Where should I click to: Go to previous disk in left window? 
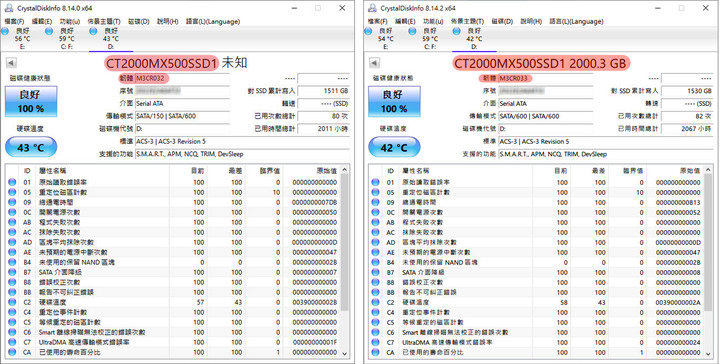pos(11,63)
